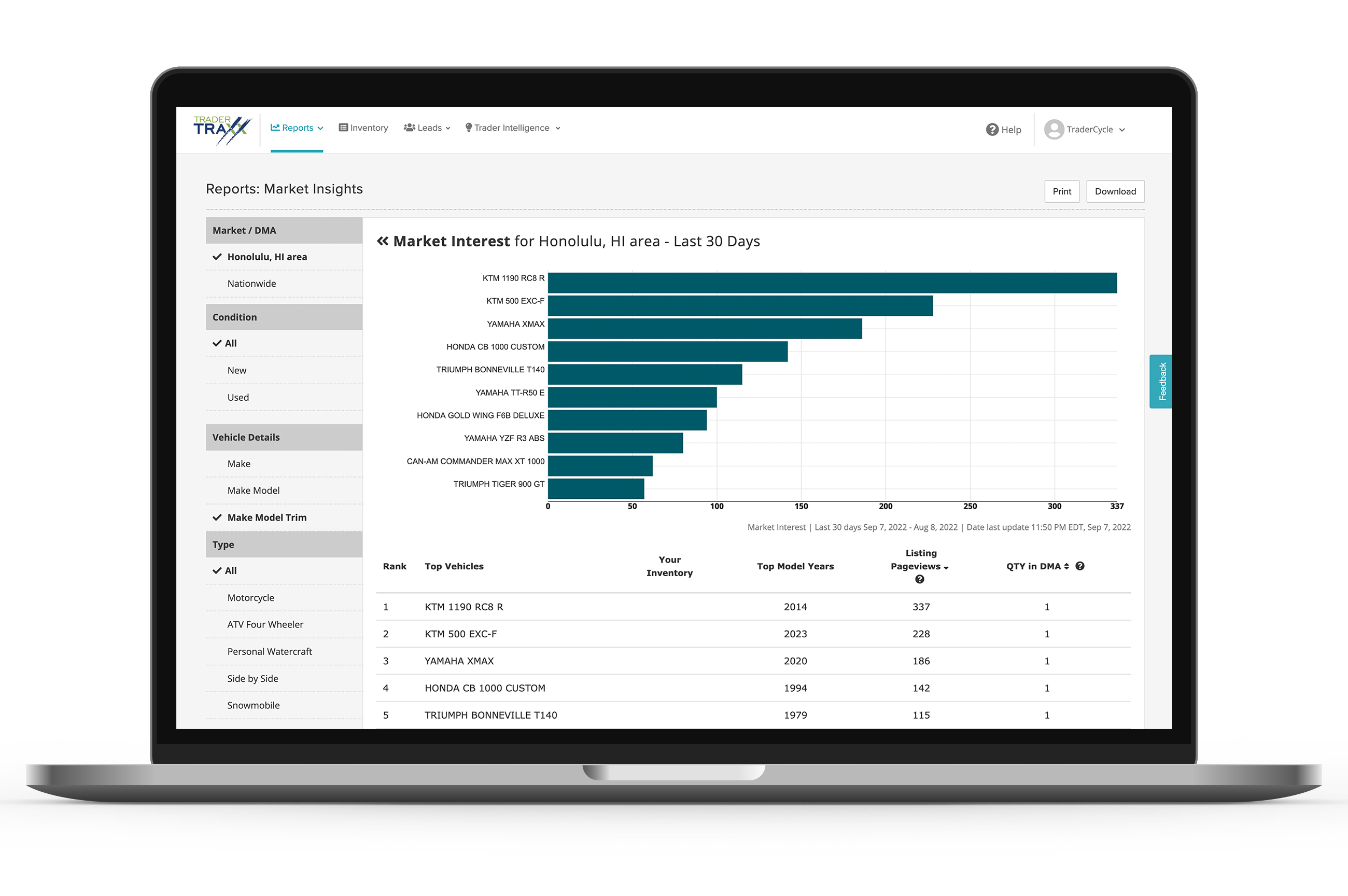Click the KTM 1190 RC8 R chart bar
1348x896 pixels.
pos(832,283)
